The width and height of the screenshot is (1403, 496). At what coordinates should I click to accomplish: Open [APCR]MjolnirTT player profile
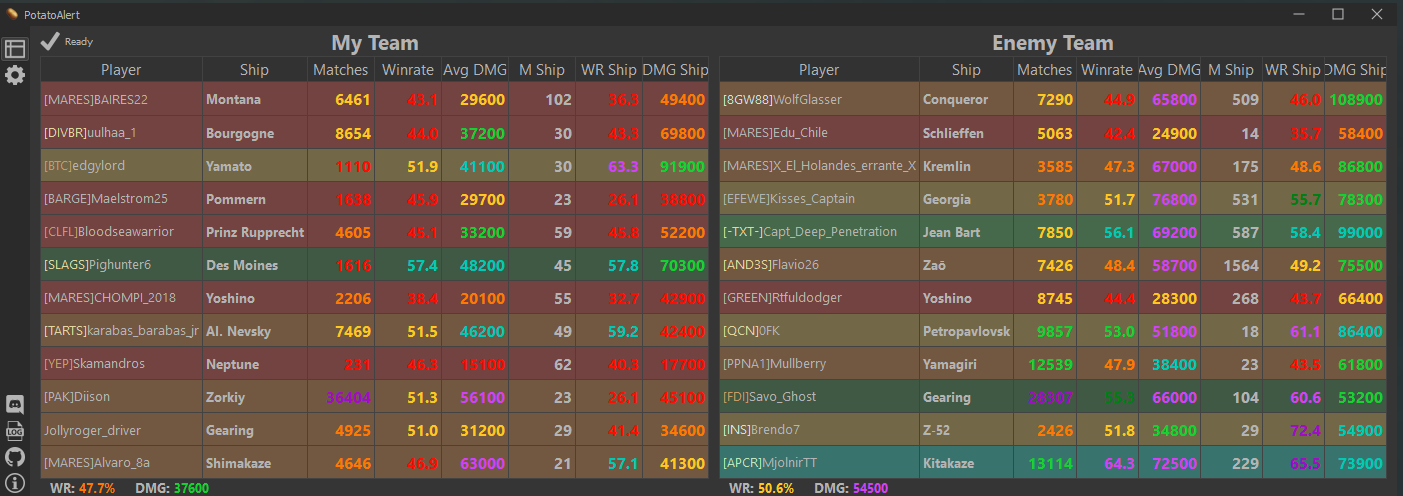tap(769, 463)
